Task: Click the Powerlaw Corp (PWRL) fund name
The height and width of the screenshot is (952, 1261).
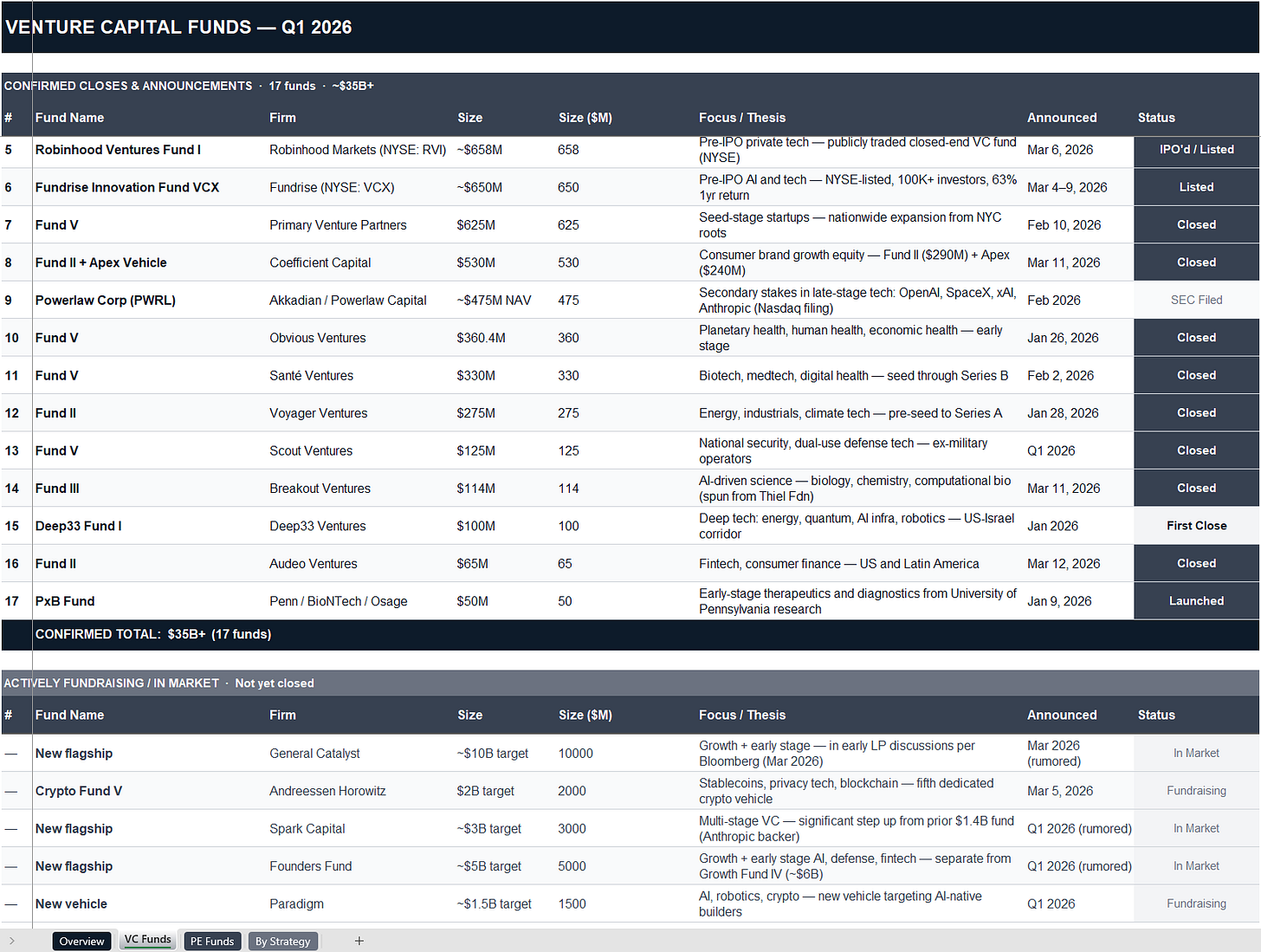Action: coord(106,301)
